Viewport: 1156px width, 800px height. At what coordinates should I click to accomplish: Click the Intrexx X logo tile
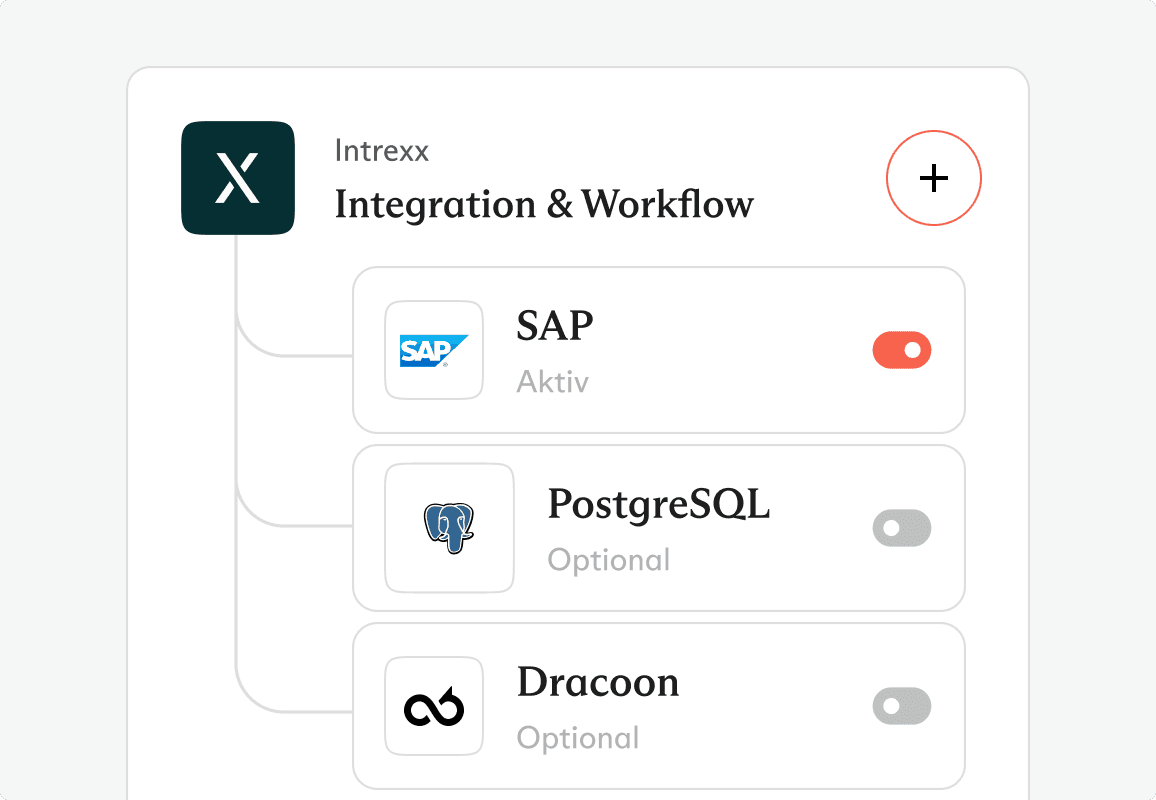coord(238,178)
